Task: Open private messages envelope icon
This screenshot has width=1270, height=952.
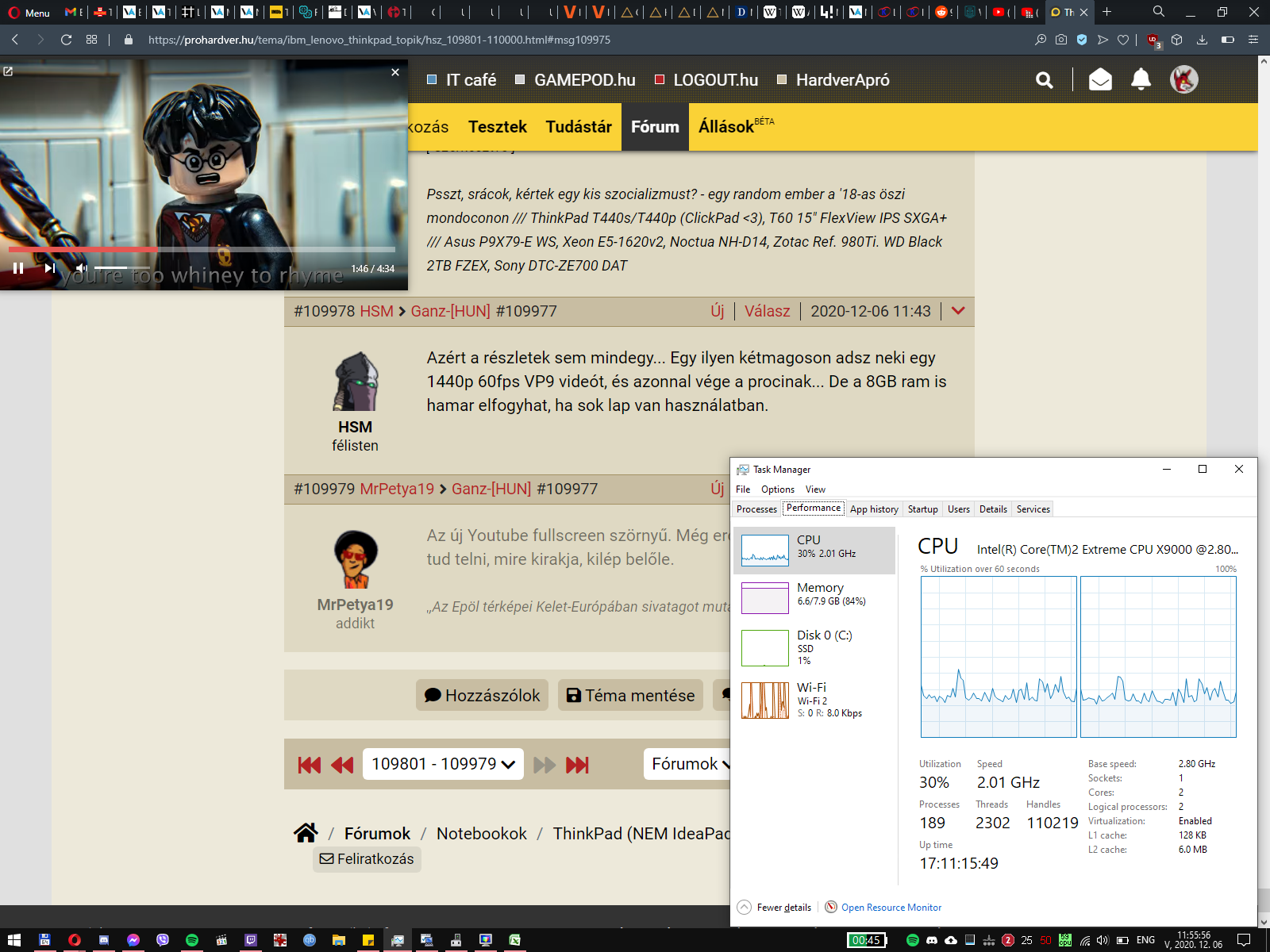Action: (1100, 79)
